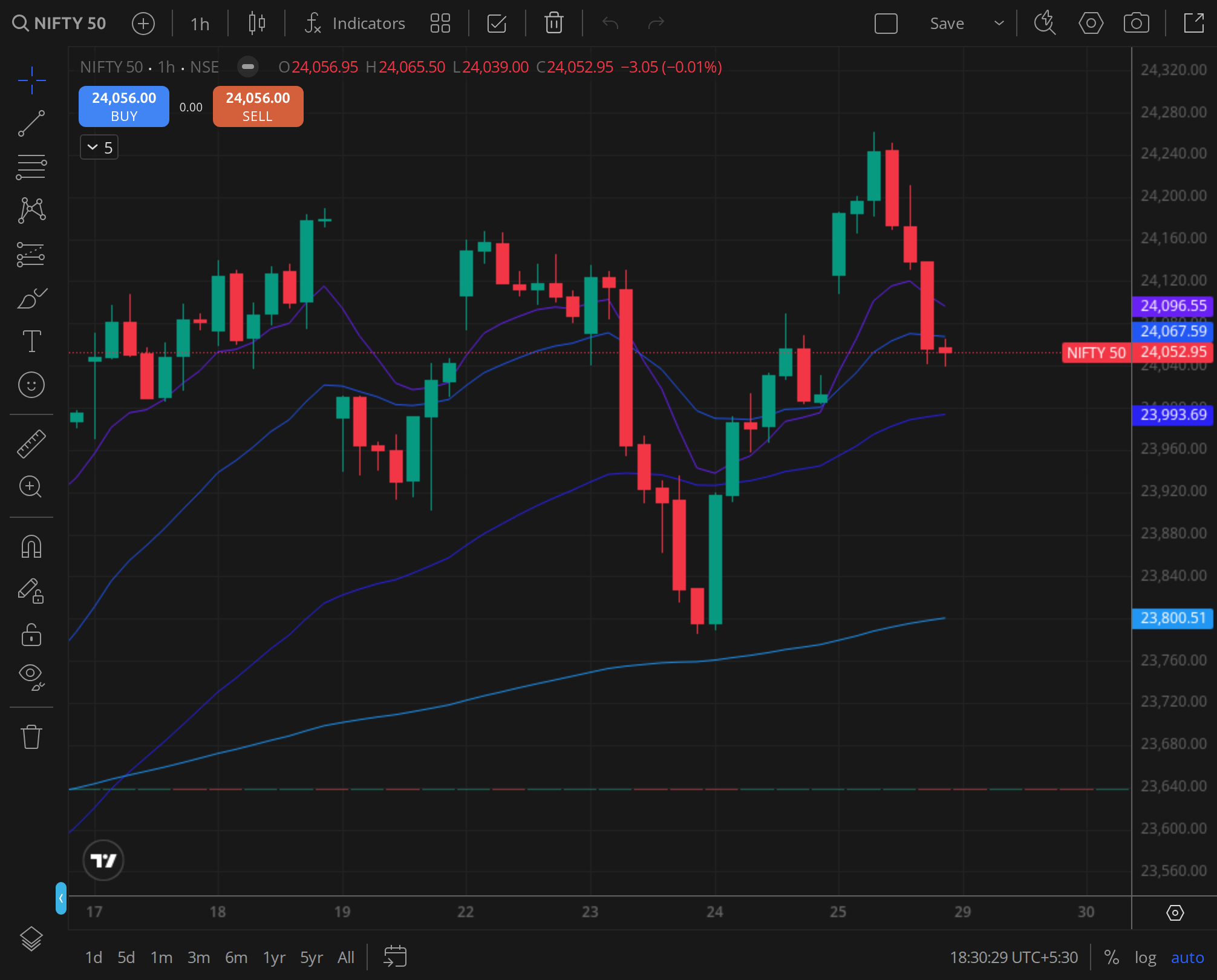Click the top toolbar trash icon
This screenshot has width=1217, height=980.
(x=554, y=24)
